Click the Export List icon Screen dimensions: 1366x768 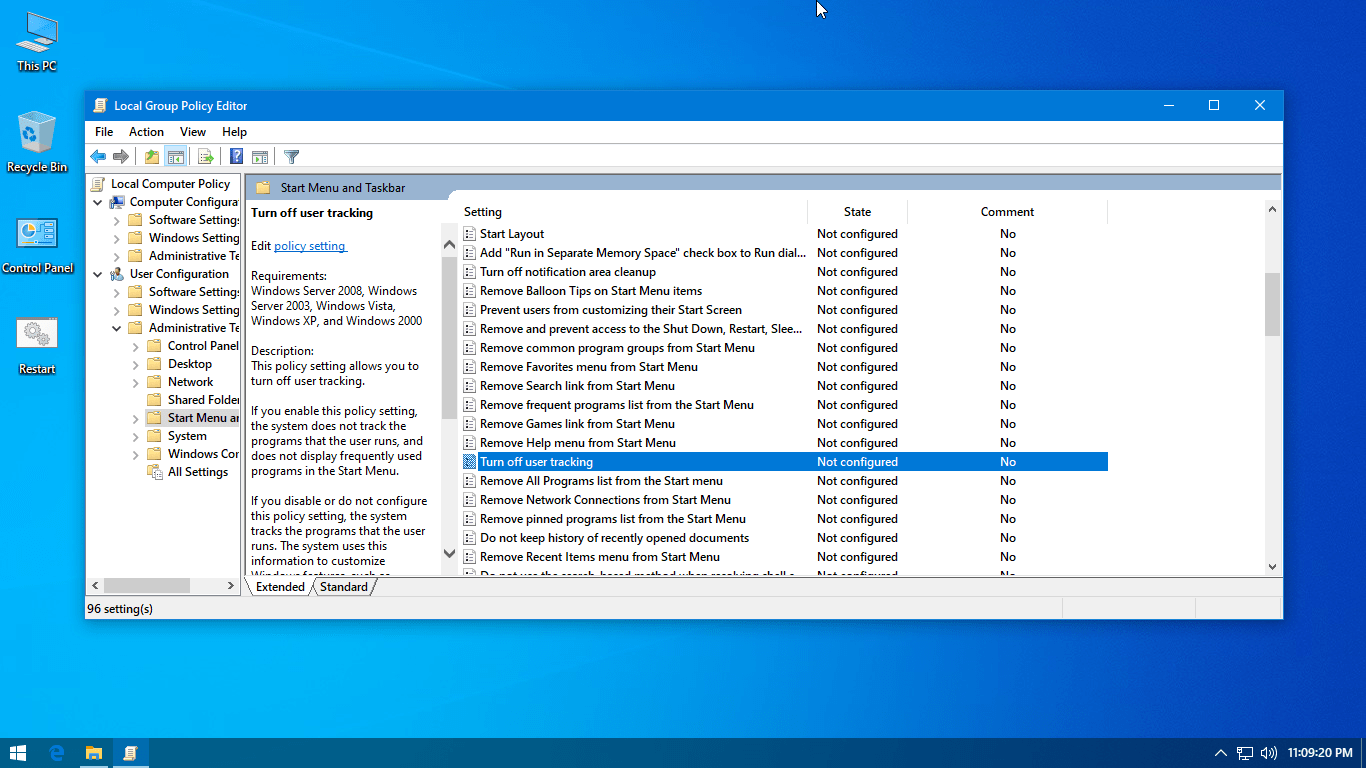tap(206, 156)
